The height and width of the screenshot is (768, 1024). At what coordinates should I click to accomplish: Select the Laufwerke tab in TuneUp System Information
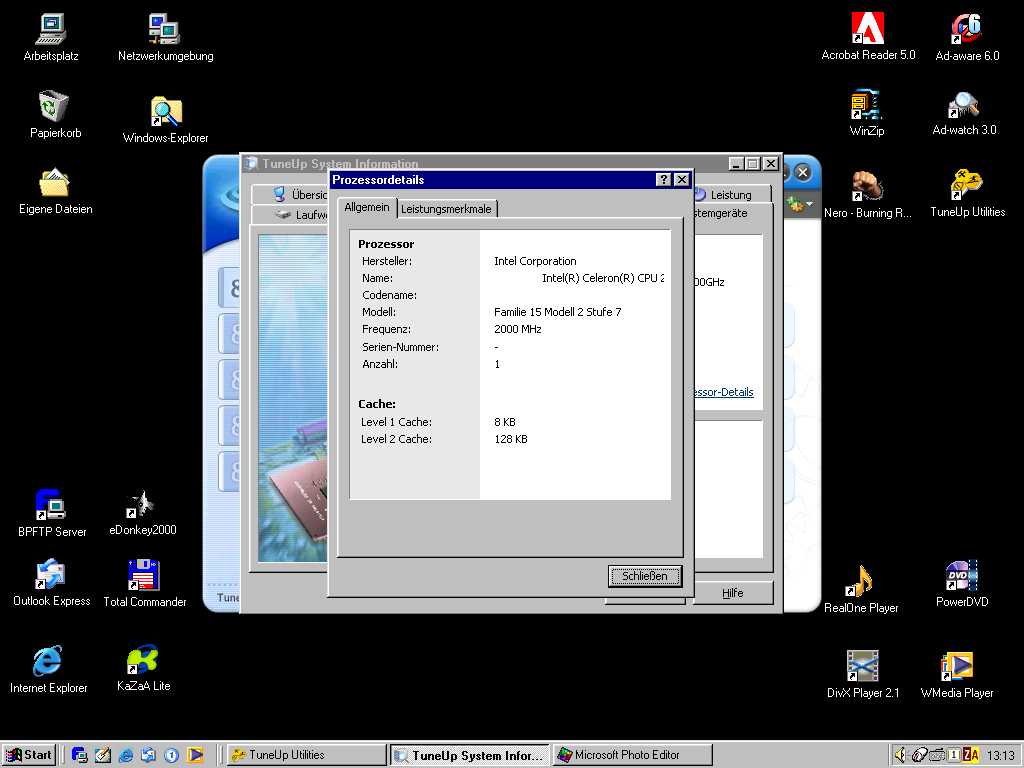291,214
